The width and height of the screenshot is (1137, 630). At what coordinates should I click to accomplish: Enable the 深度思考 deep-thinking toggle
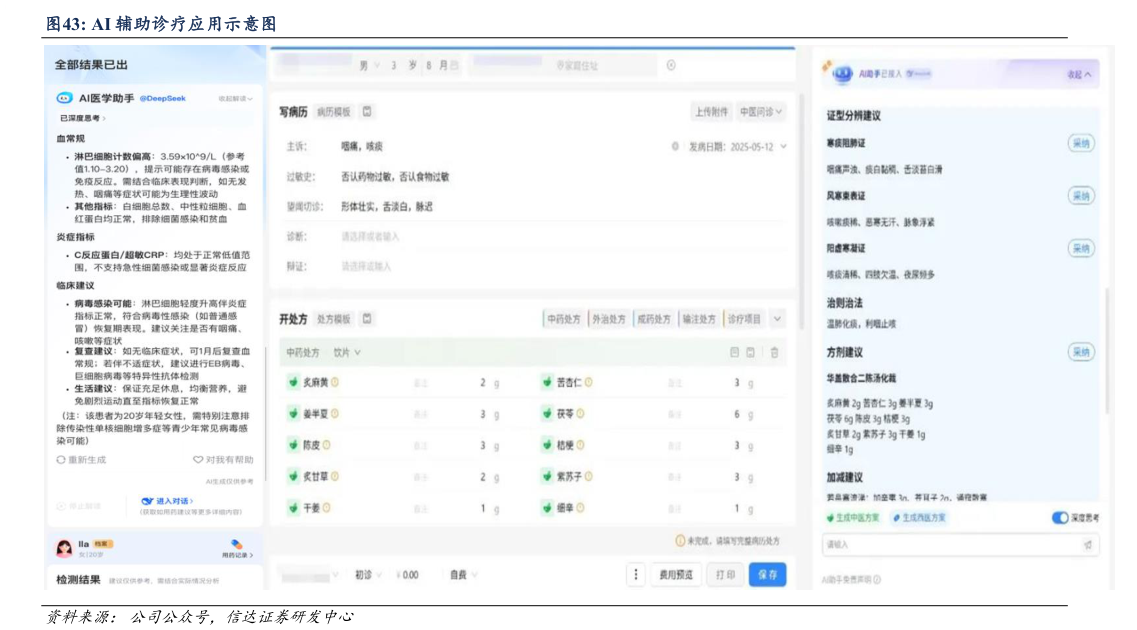click(x=1059, y=516)
